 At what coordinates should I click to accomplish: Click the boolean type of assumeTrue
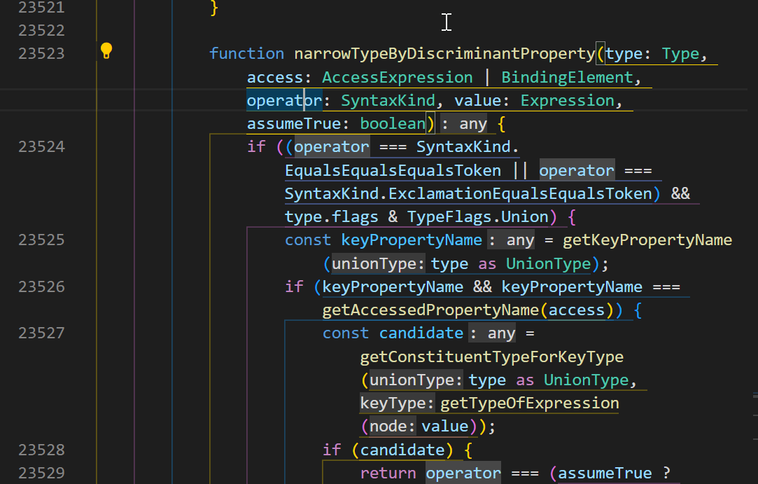pyautogui.click(x=393, y=124)
